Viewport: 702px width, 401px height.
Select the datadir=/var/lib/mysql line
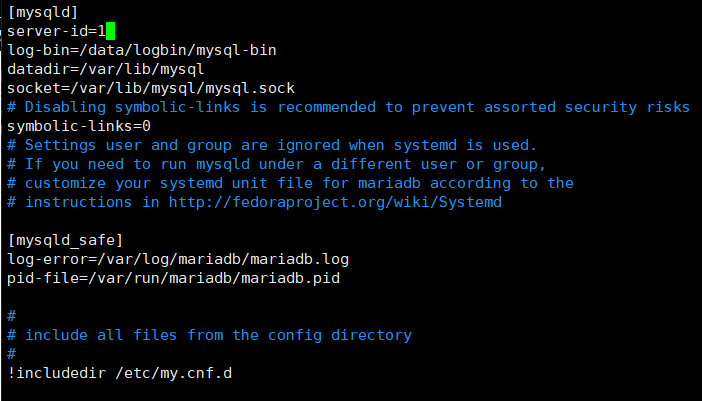pos(105,69)
